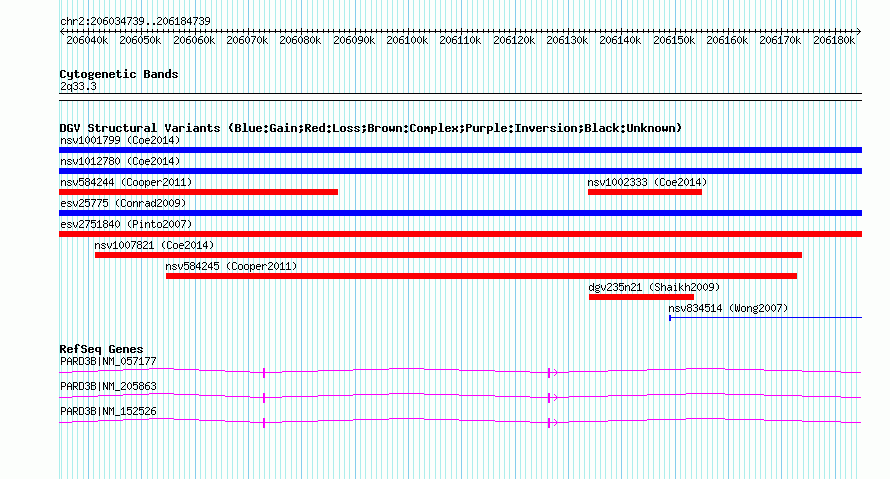
Task: Click the first exon marker on PARD3B|NM_205863
Action: 264,398
